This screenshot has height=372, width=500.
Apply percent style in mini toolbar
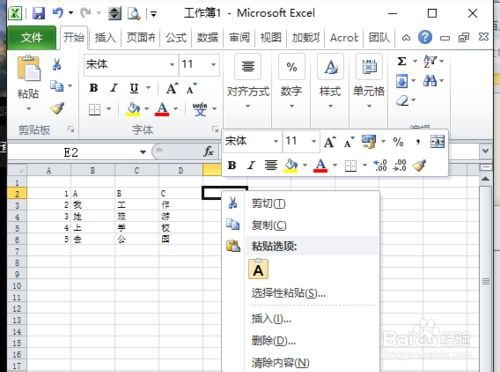click(x=398, y=142)
